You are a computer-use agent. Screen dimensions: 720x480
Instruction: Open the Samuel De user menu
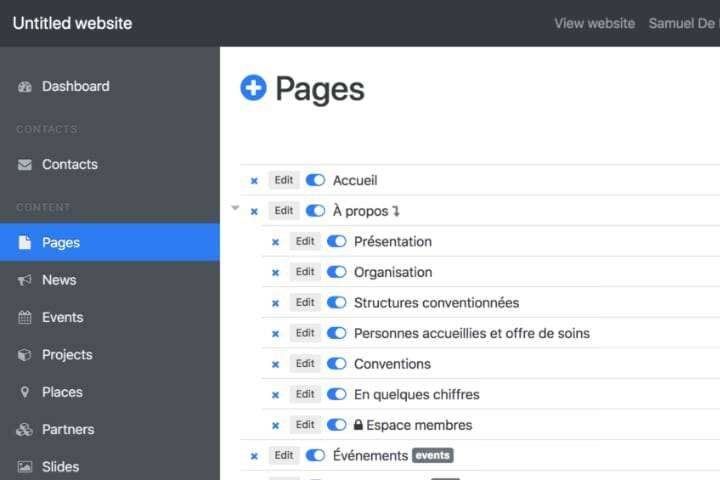[684, 23]
